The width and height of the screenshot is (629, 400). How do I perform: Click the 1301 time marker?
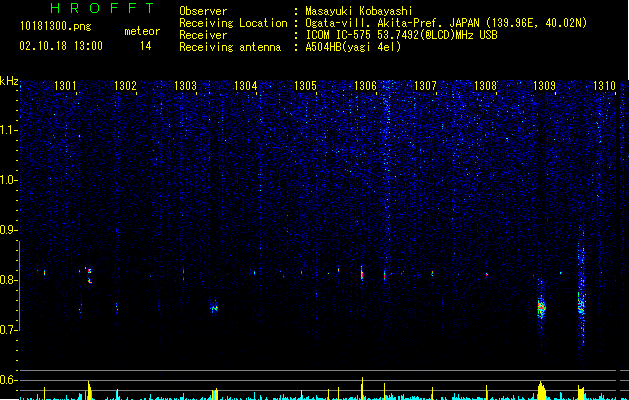pos(65,86)
